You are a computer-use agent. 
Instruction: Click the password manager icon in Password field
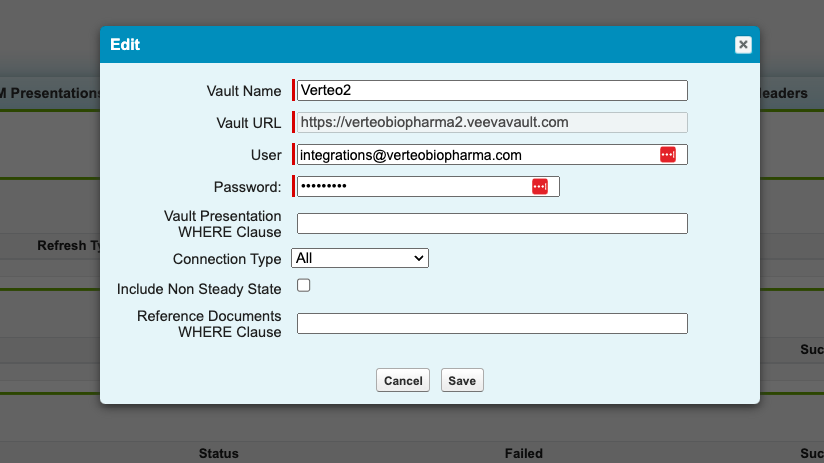tap(540, 187)
